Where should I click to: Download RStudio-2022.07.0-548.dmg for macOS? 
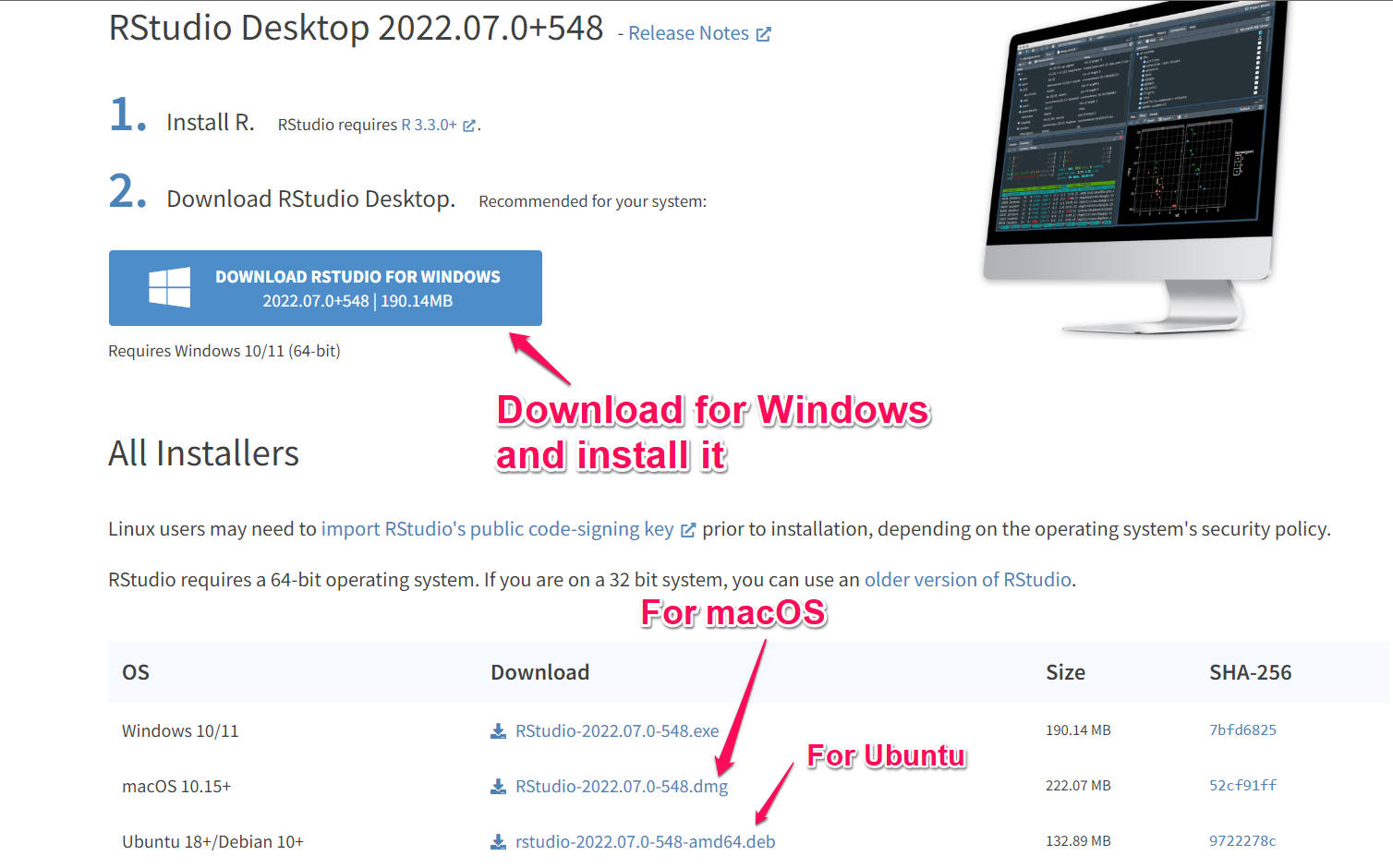[x=621, y=787]
